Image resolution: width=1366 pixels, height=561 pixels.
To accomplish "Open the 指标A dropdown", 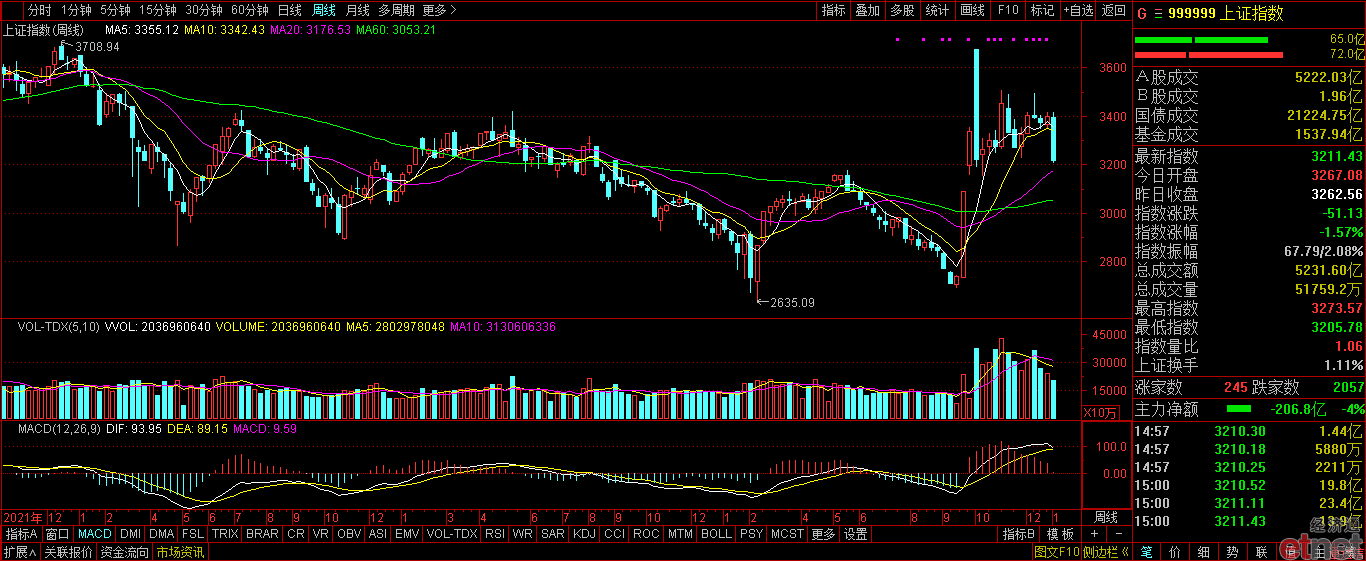I will tap(21, 534).
